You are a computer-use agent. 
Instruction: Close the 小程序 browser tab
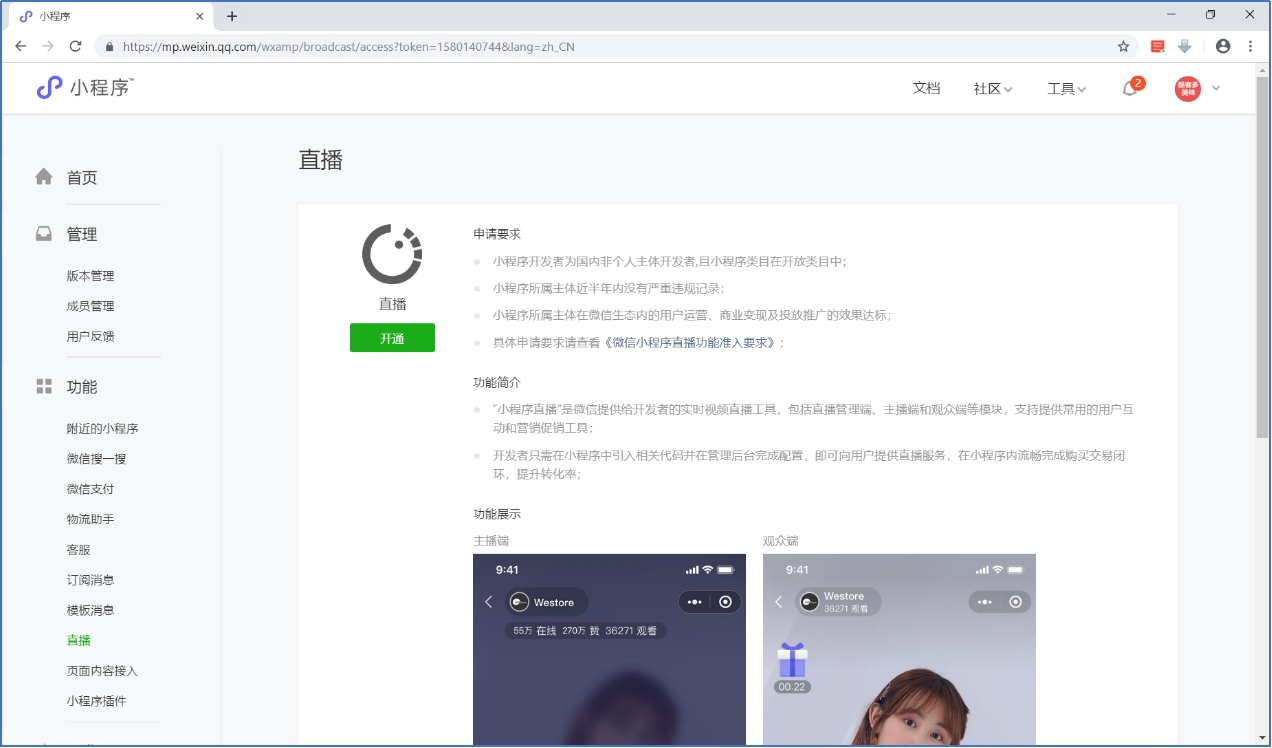click(200, 16)
